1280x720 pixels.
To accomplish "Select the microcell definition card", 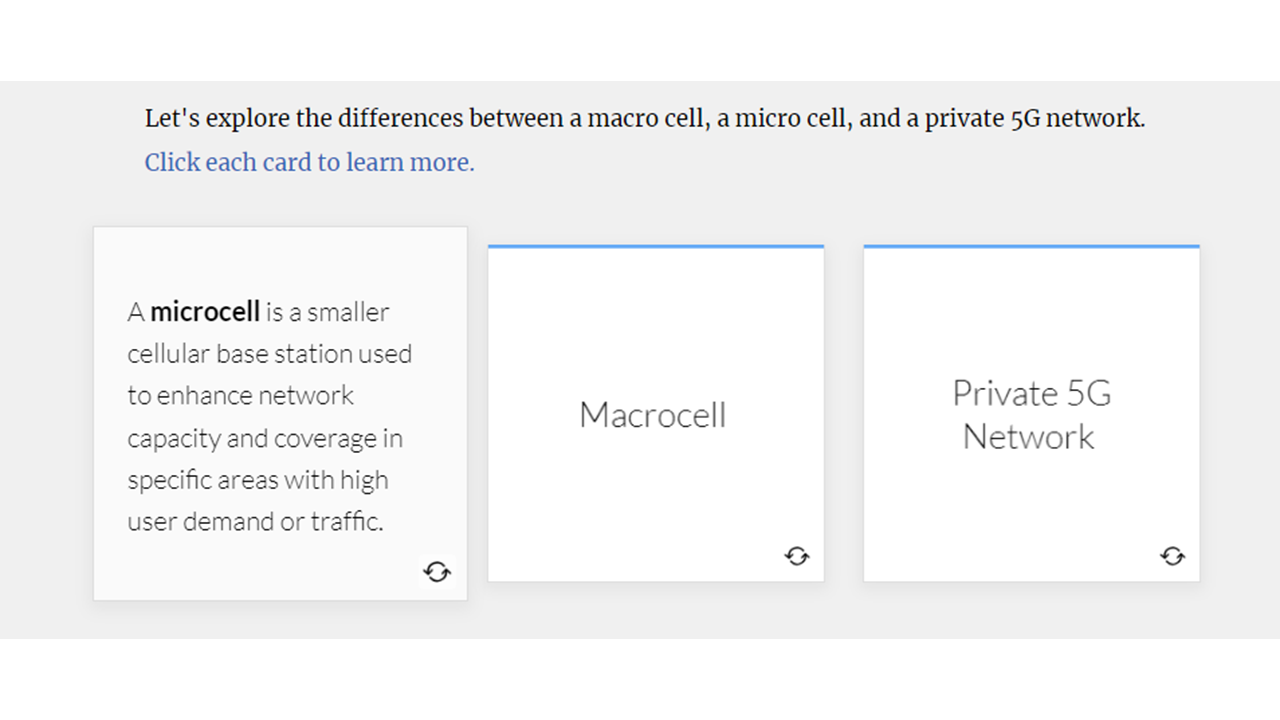I will [x=280, y=414].
